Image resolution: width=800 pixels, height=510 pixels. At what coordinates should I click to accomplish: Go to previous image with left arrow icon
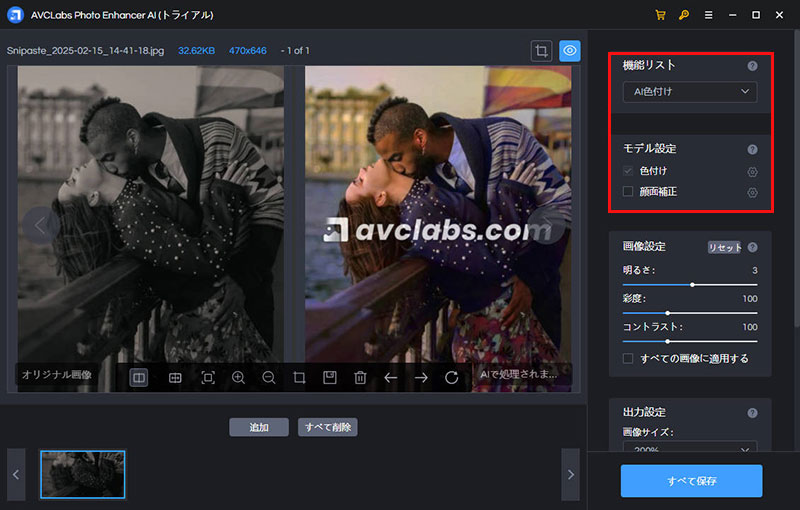click(391, 378)
